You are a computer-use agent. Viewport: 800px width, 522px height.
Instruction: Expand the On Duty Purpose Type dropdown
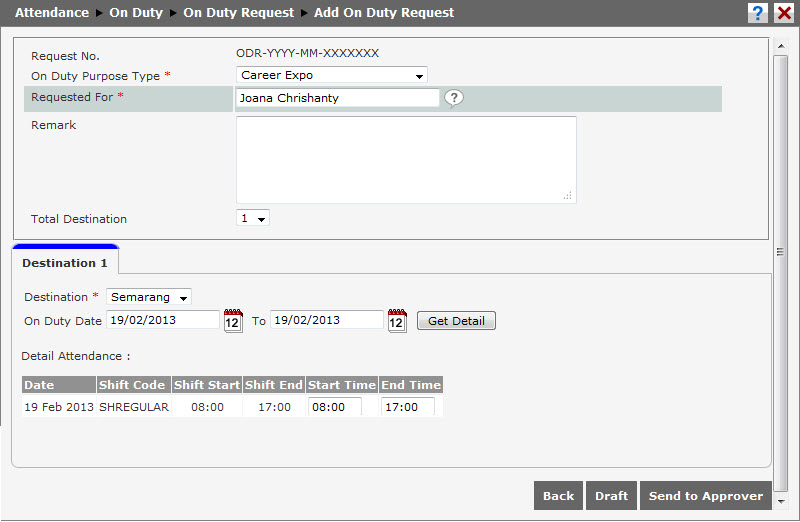[332, 75]
